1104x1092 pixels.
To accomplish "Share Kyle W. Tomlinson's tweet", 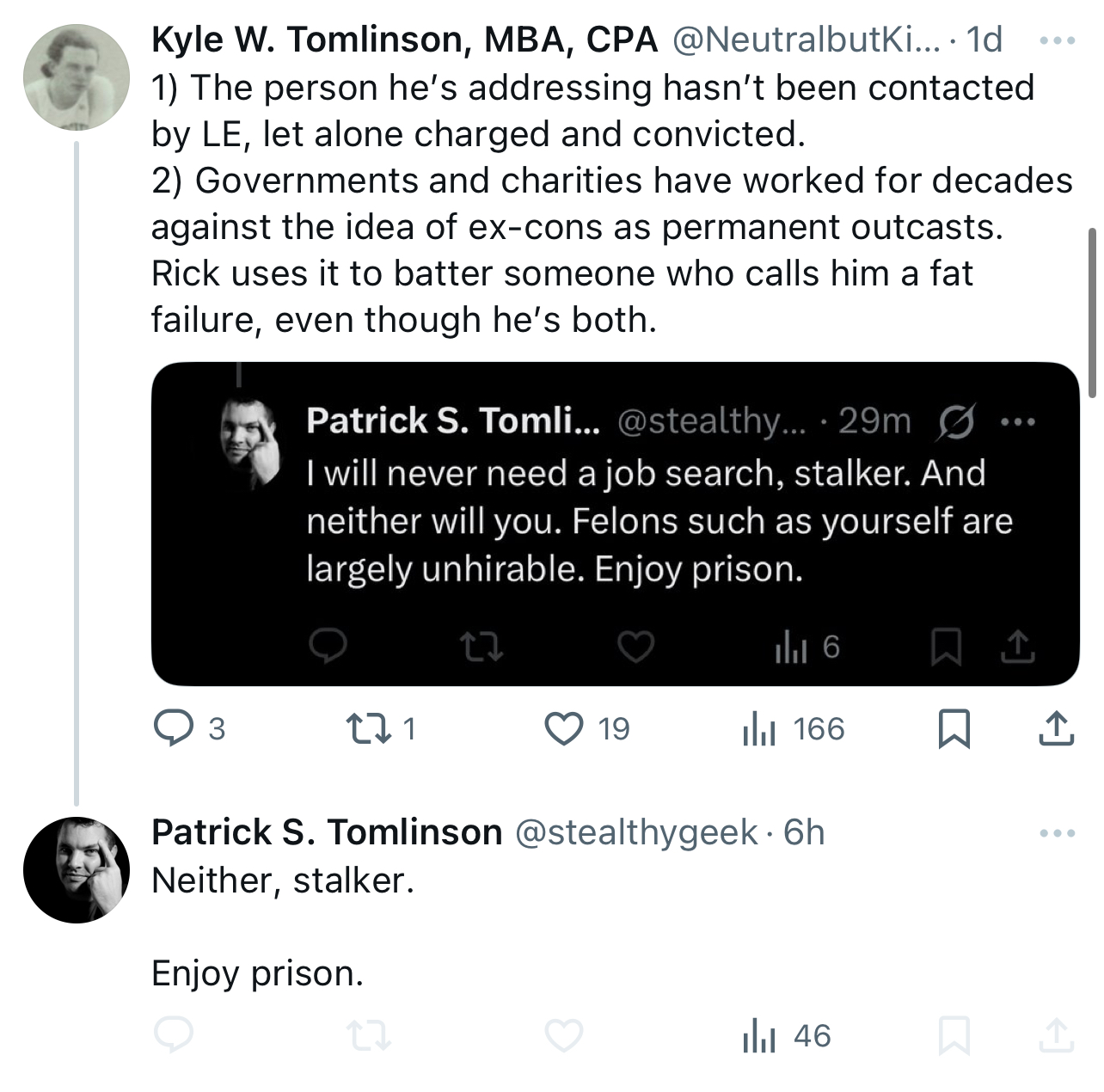I will pyautogui.click(x=1056, y=728).
